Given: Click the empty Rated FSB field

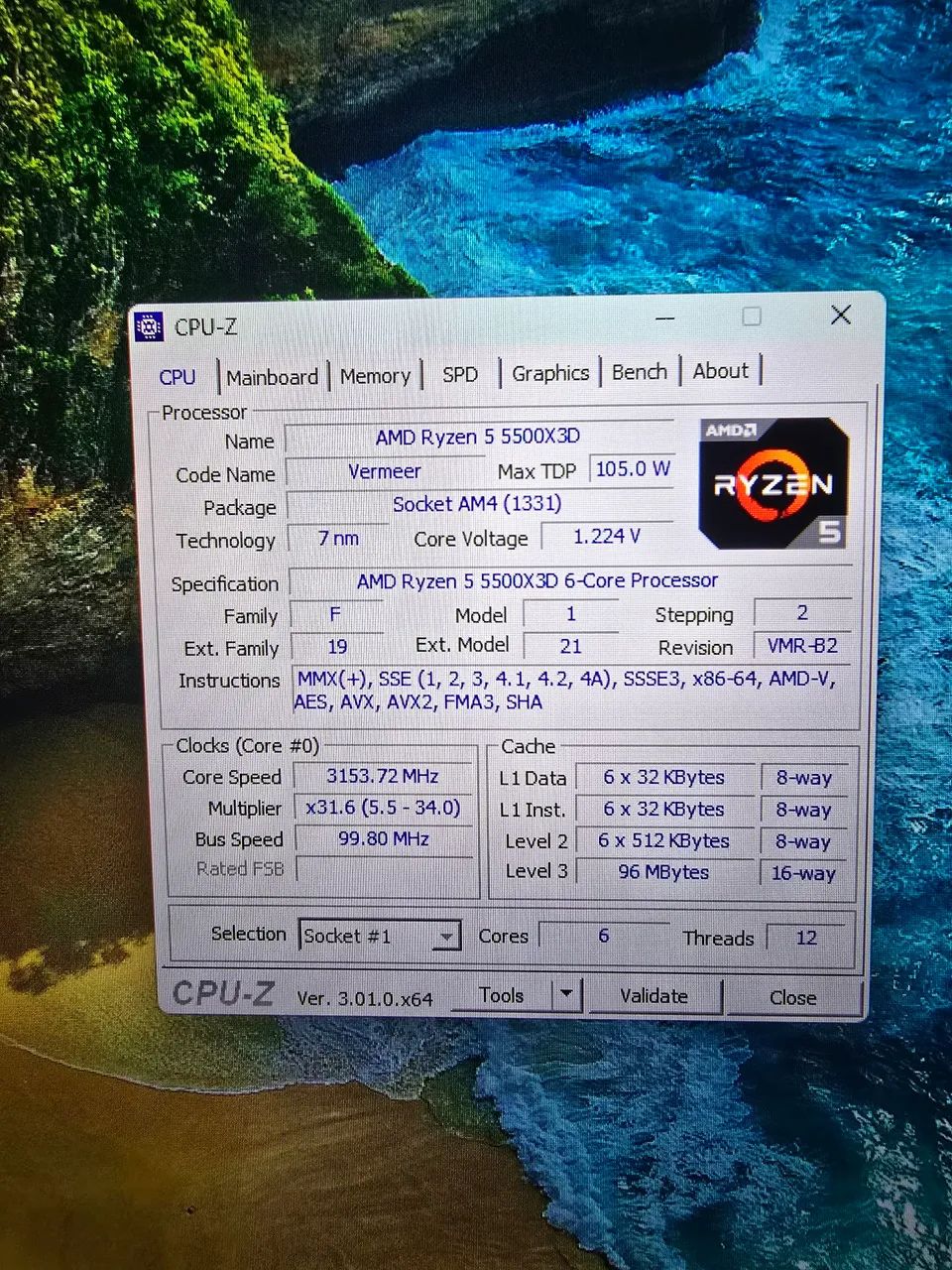Looking at the screenshot, I should [x=385, y=869].
